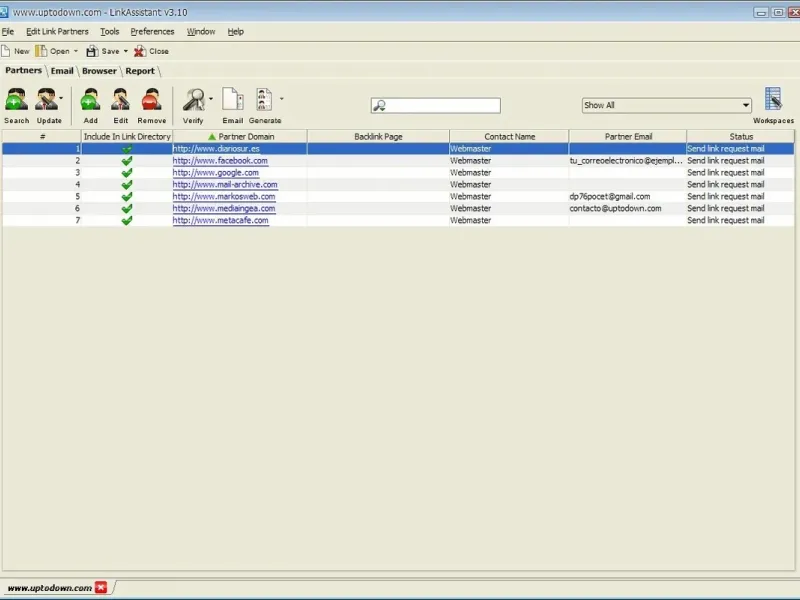Switch to the Browser tab
Screen dimensions: 800x600
(99, 71)
